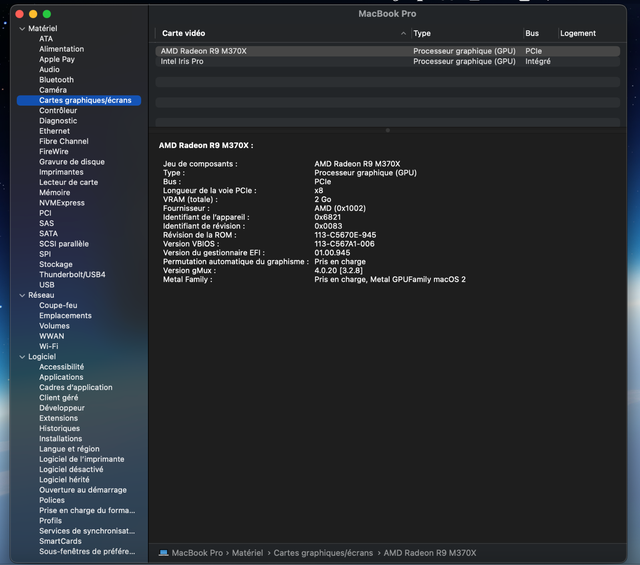Select Client géré in sidebar

coord(59,398)
